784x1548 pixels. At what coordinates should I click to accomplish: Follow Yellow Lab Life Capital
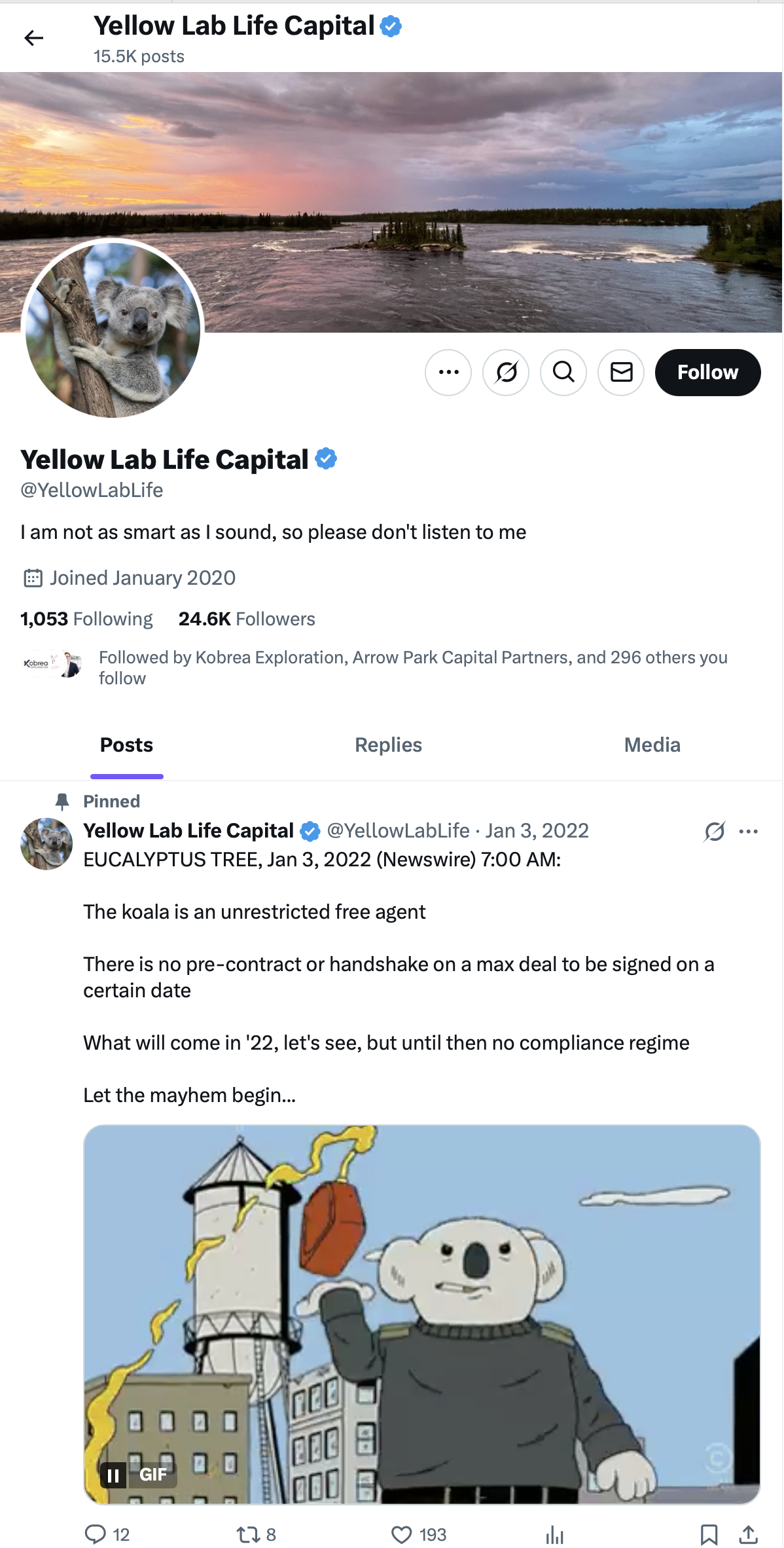(x=707, y=373)
